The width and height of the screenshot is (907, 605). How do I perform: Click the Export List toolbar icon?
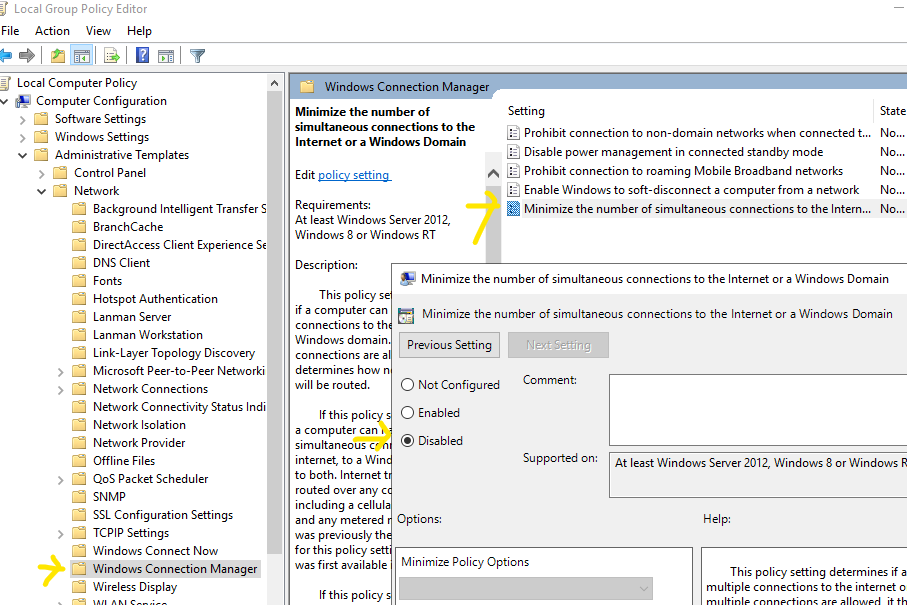pos(112,56)
